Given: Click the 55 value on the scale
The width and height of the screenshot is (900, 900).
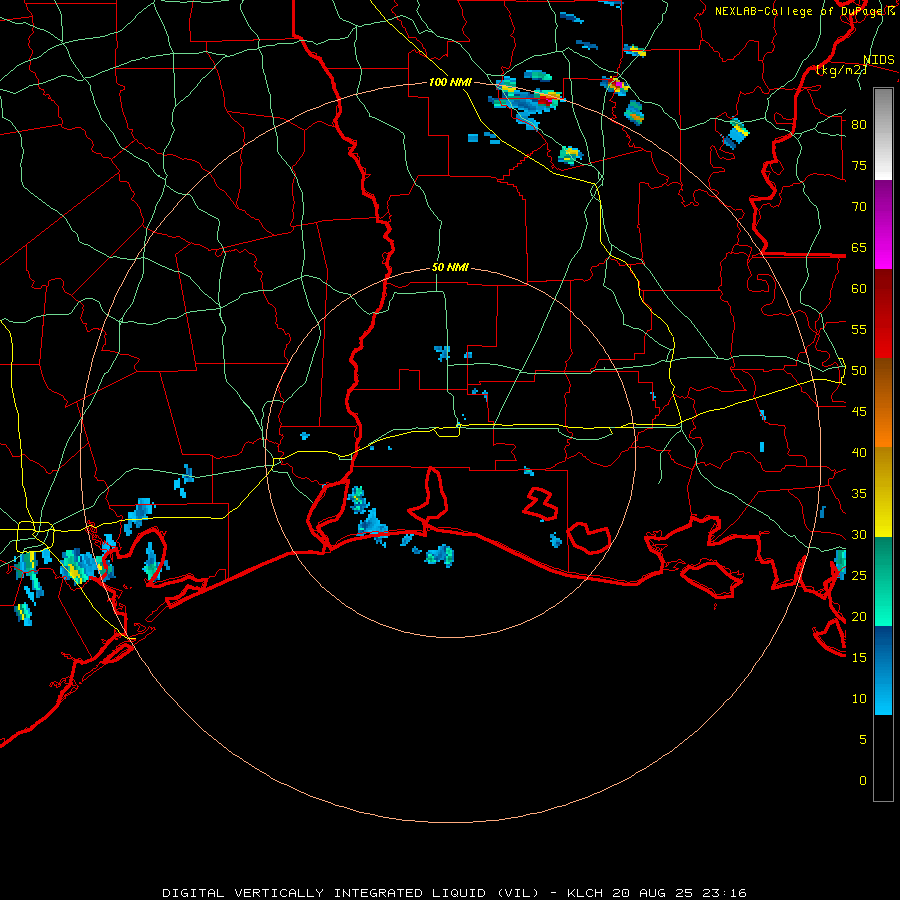Looking at the screenshot, I should point(859,329).
